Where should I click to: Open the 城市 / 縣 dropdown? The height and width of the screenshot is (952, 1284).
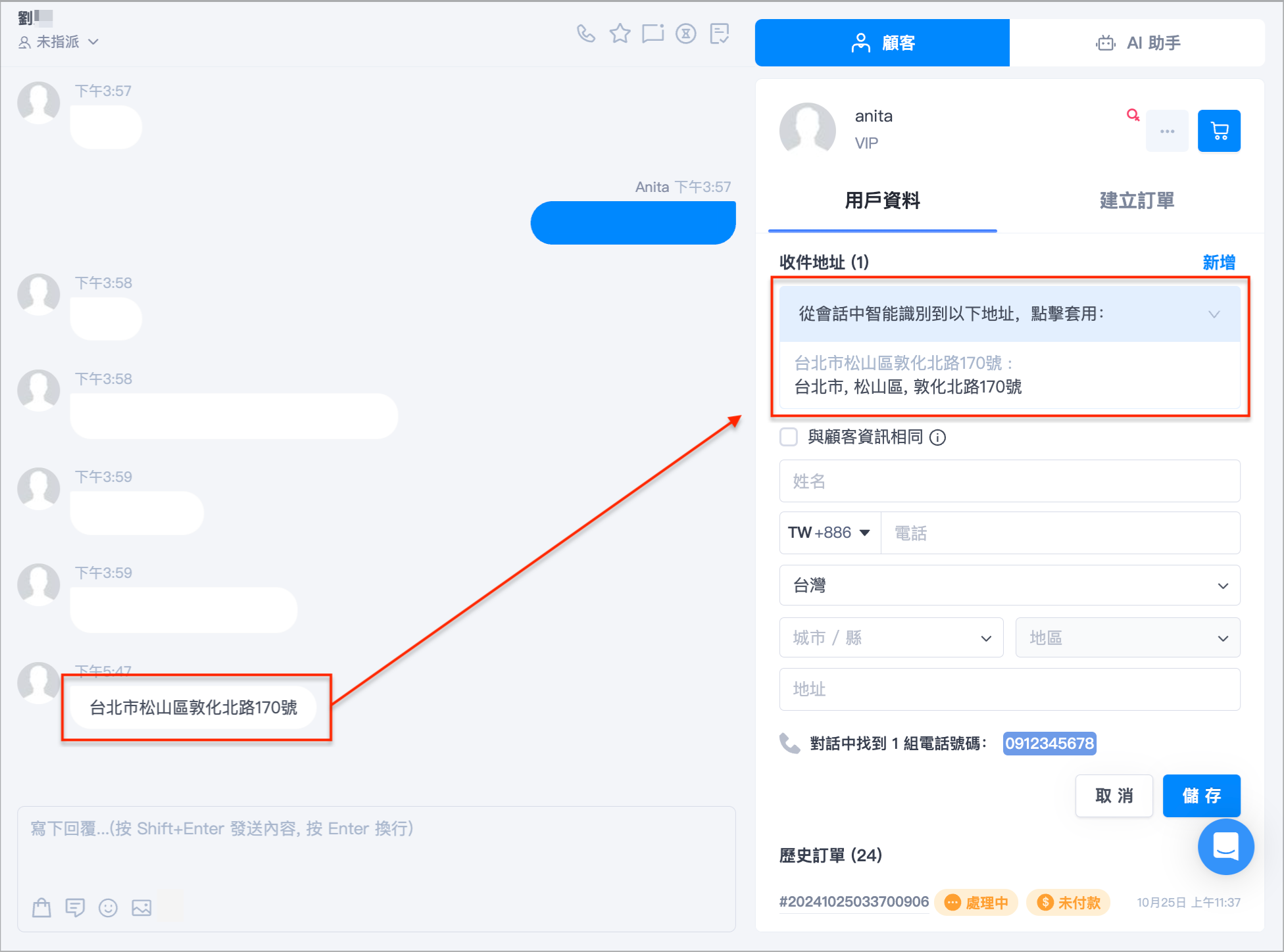pos(891,638)
